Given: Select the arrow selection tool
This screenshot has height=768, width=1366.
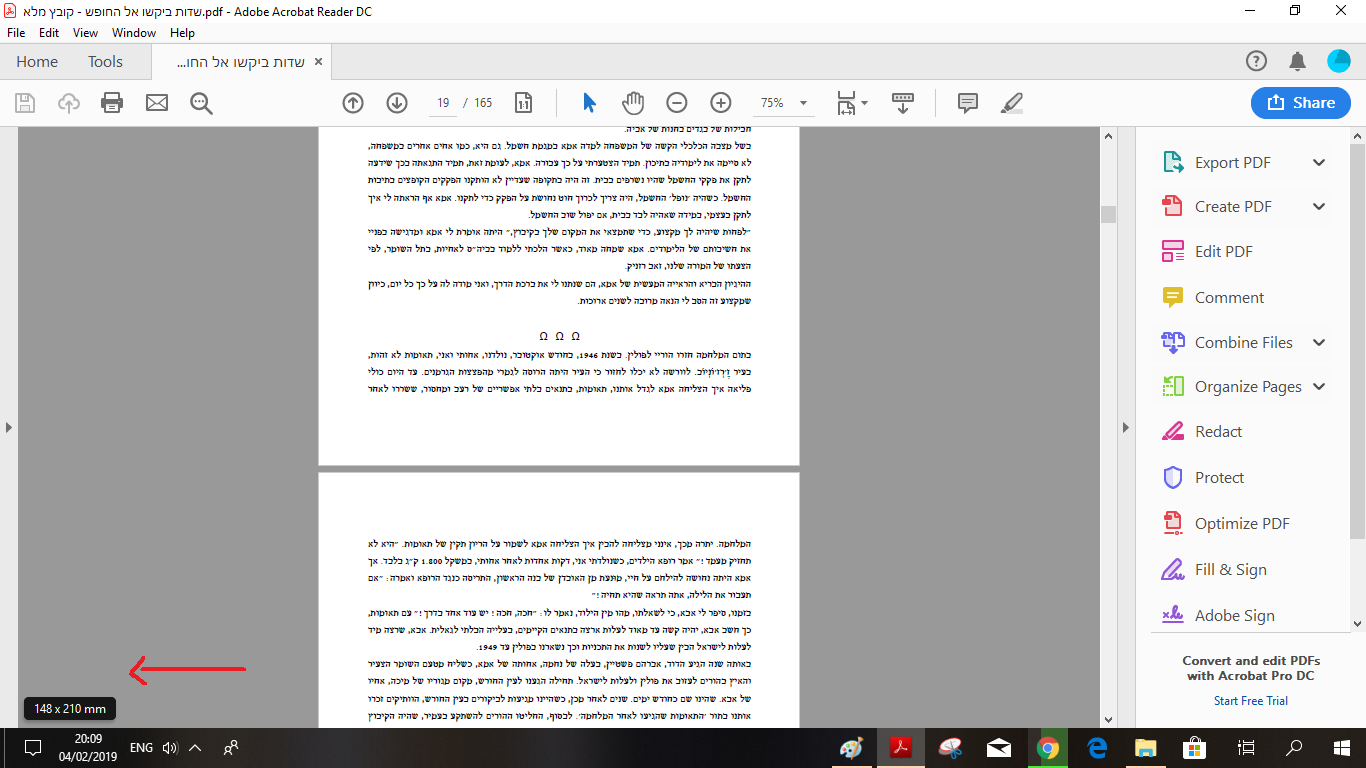Looking at the screenshot, I should click(x=588, y=102).
